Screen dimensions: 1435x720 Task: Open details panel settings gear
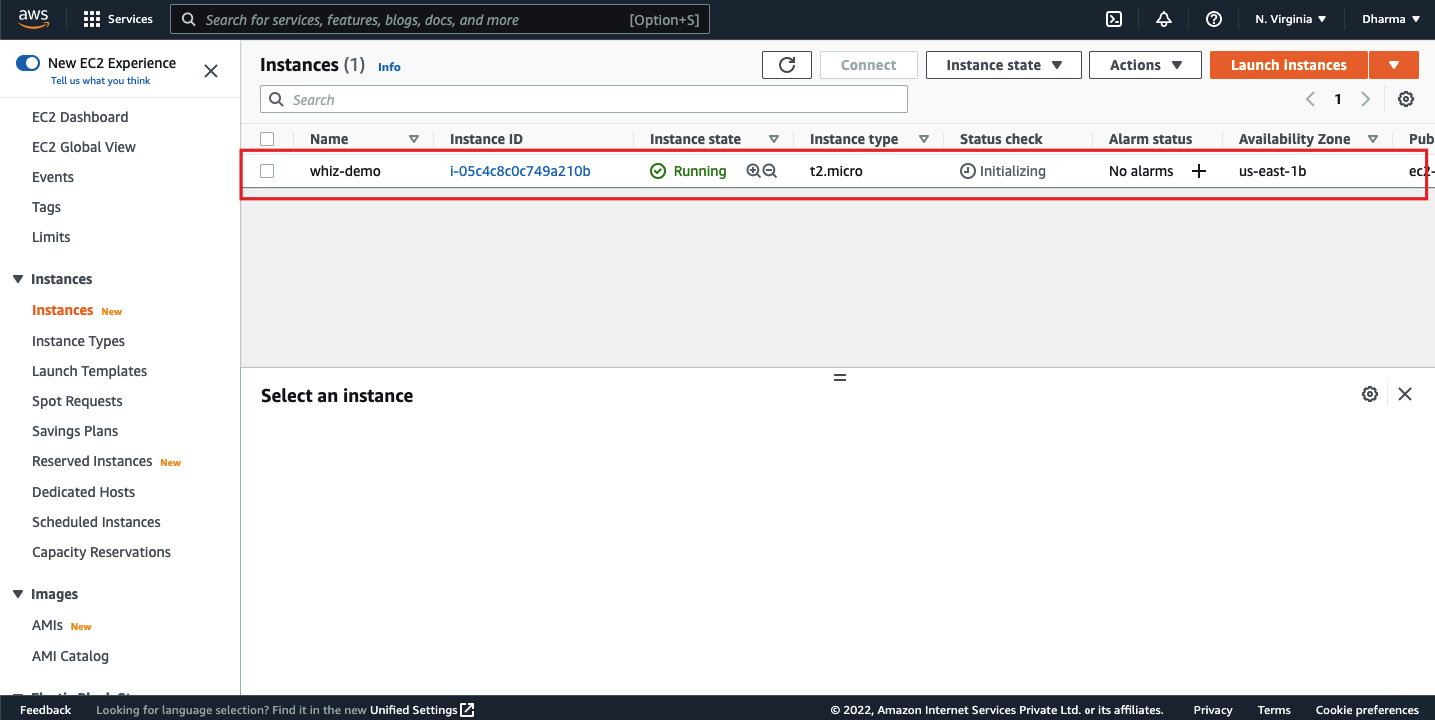[1370, 394]
